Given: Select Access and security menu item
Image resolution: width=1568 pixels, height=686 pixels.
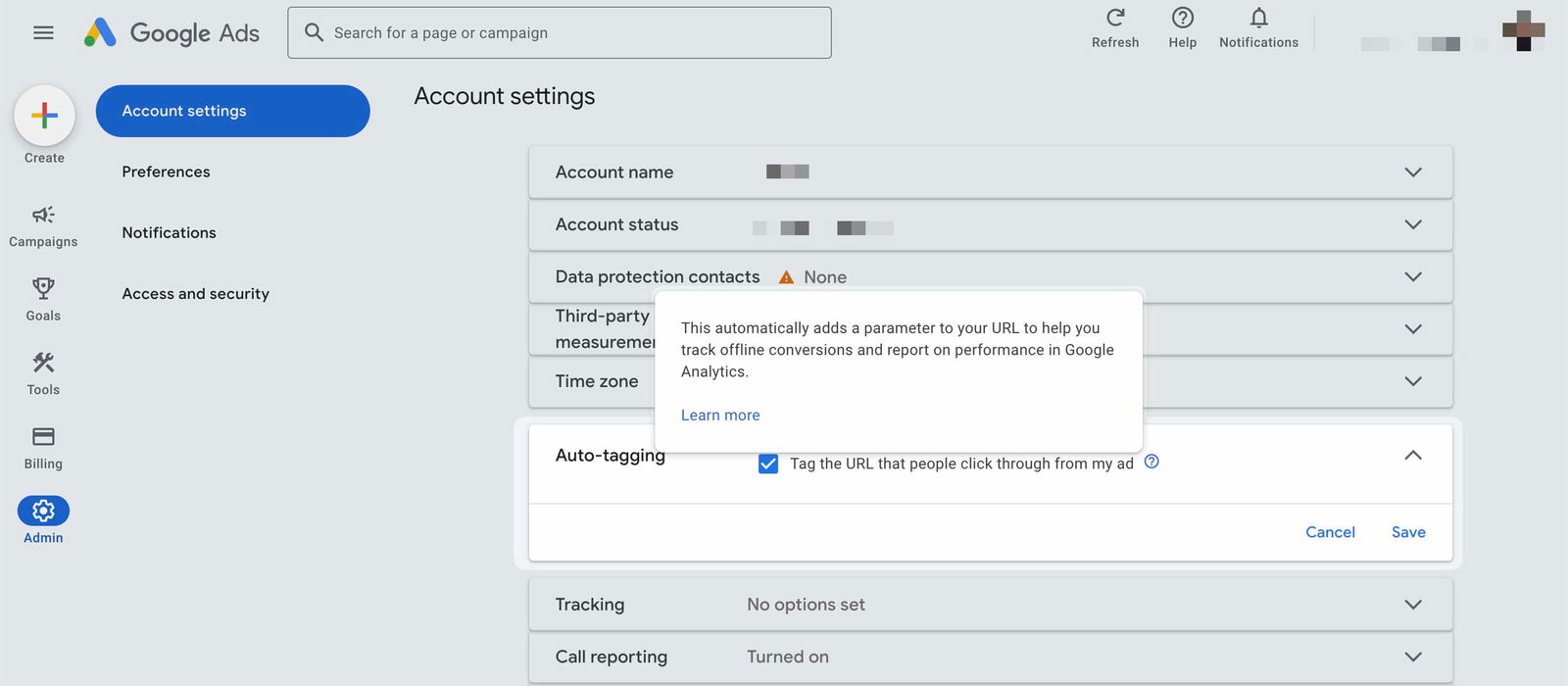Looking at the screenshot, I should [x=195, y=294].
